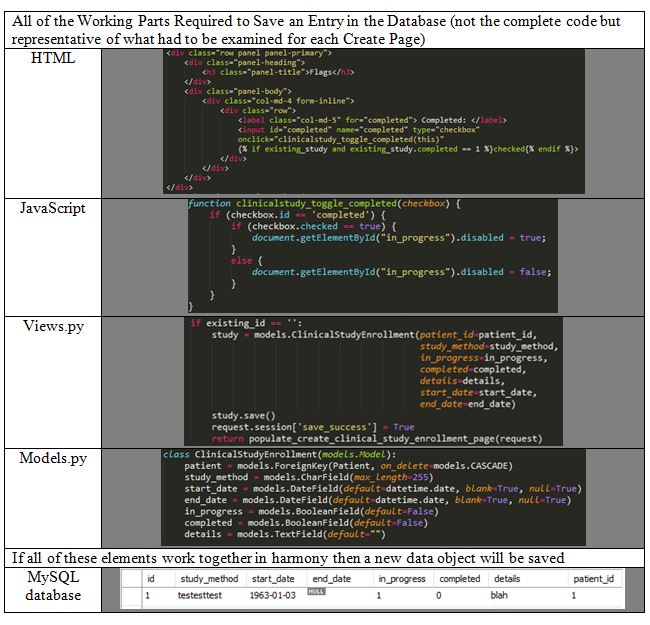
Task: Select the MySQL database row label
Action: pyautogui.click(x=53, y=586)
